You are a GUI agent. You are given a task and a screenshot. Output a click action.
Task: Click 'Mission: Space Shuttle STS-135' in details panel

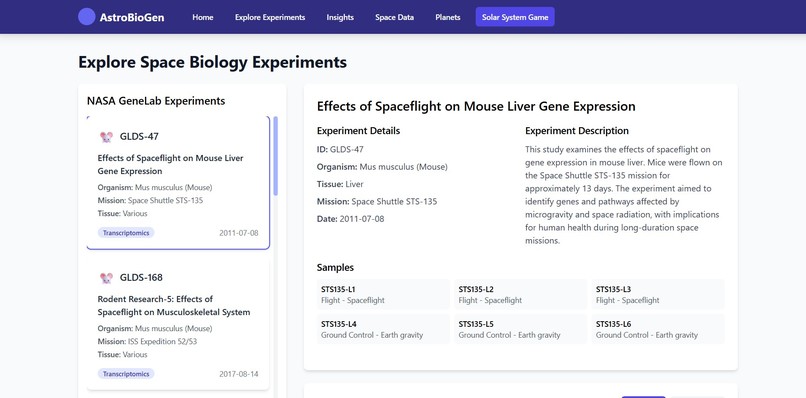coord(377,202)
